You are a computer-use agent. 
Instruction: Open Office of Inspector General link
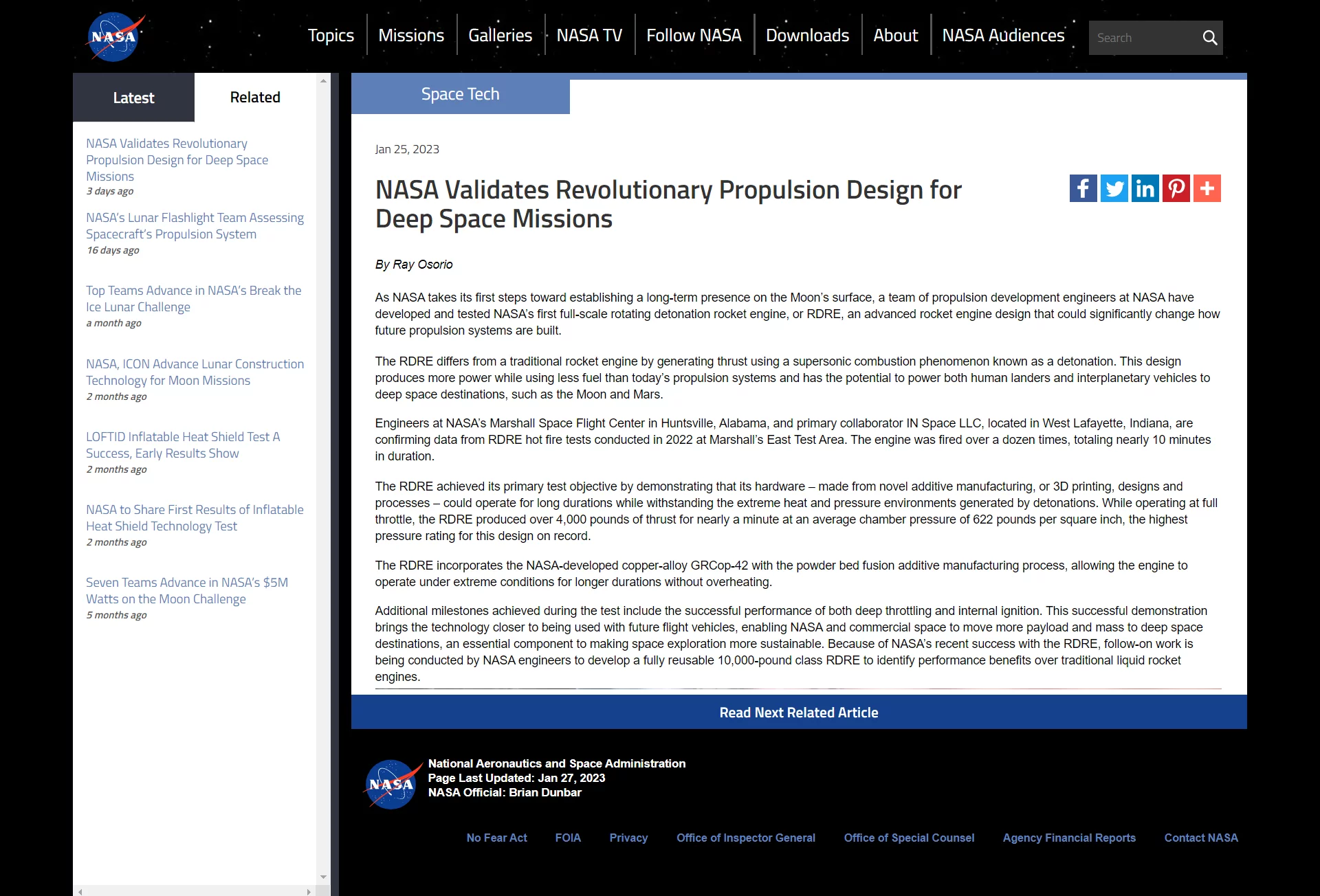pyautogui.click(x=746, y=838)
